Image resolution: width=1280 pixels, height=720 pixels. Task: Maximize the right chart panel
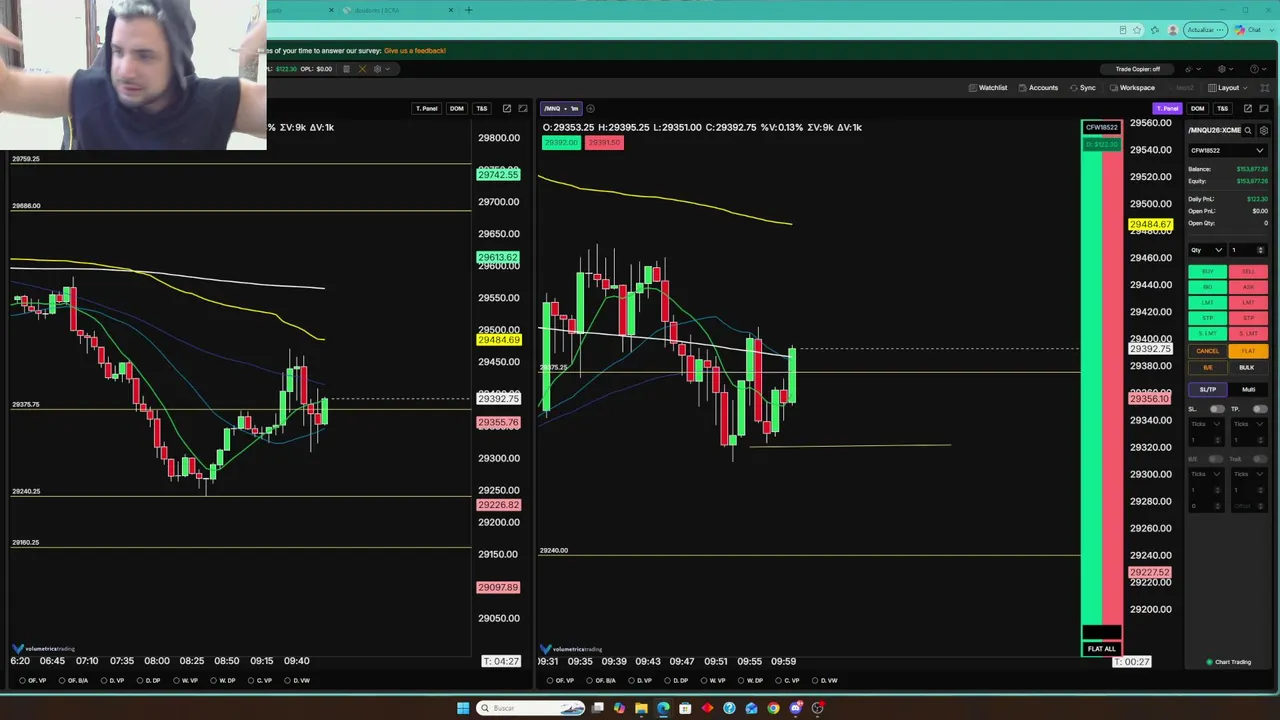[x=1264, y=108]
